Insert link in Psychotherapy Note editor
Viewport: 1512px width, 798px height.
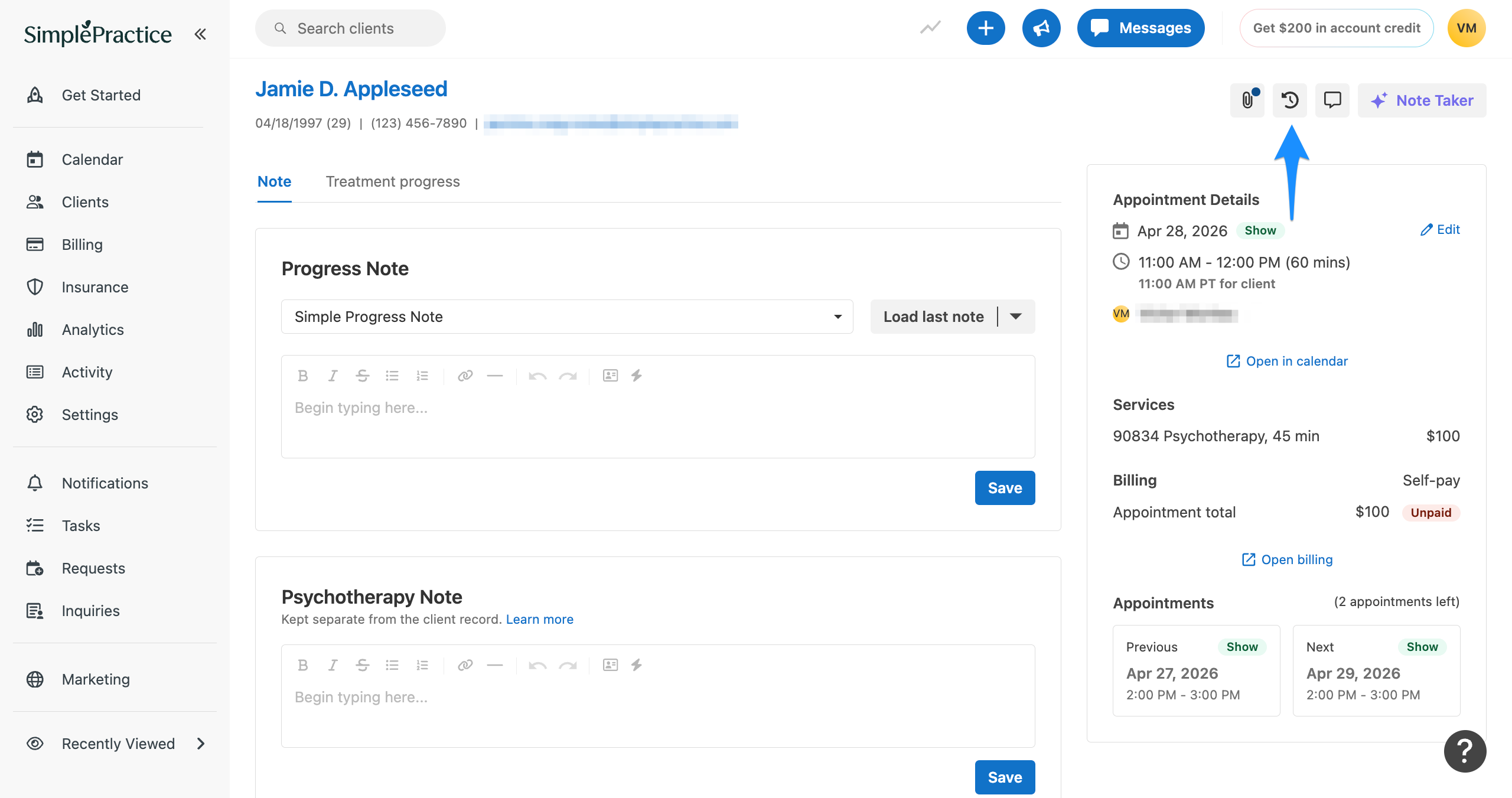pos(465,665)
